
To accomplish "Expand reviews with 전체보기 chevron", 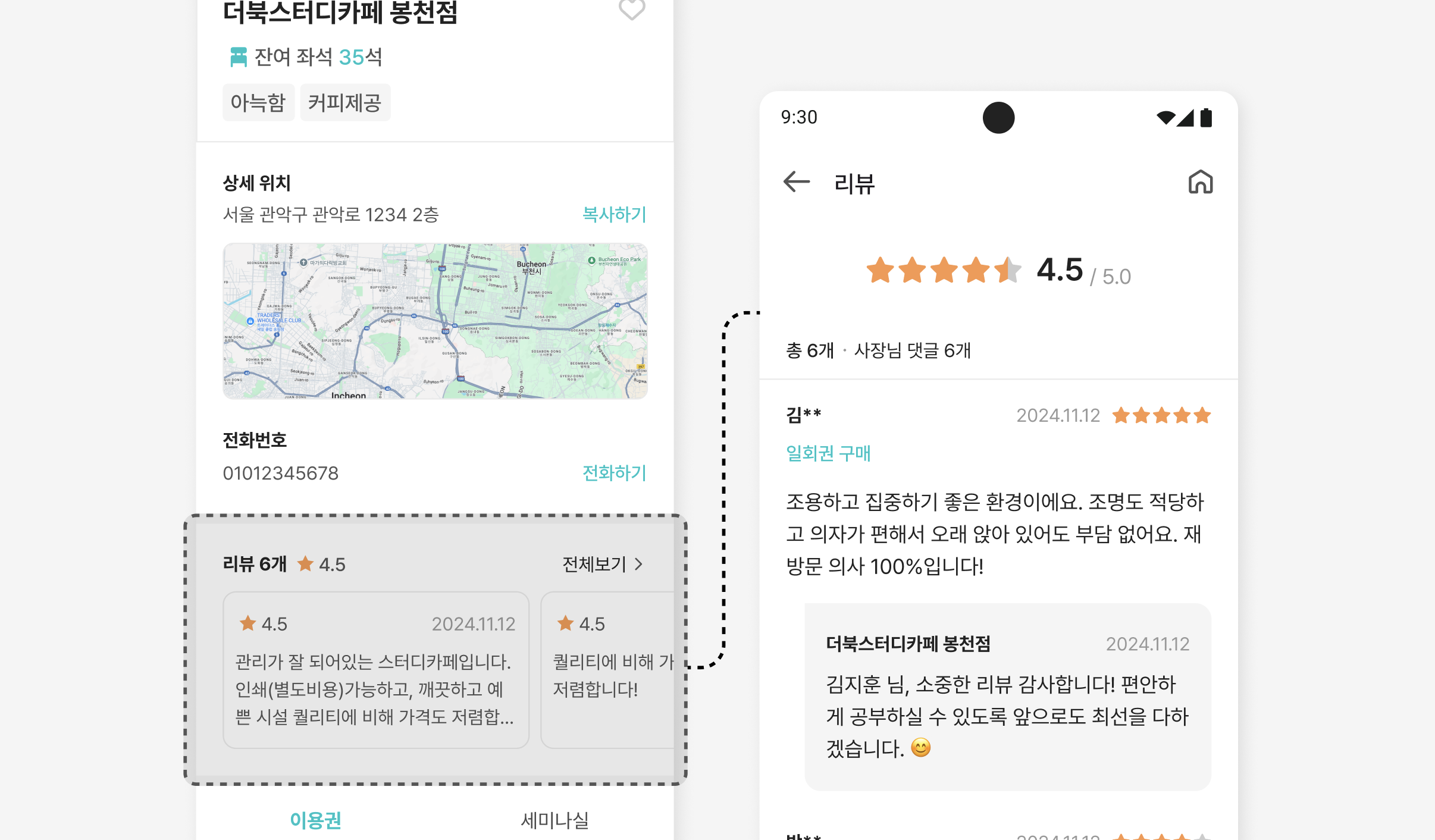I will pyautogui.click(x=638, y=564).
